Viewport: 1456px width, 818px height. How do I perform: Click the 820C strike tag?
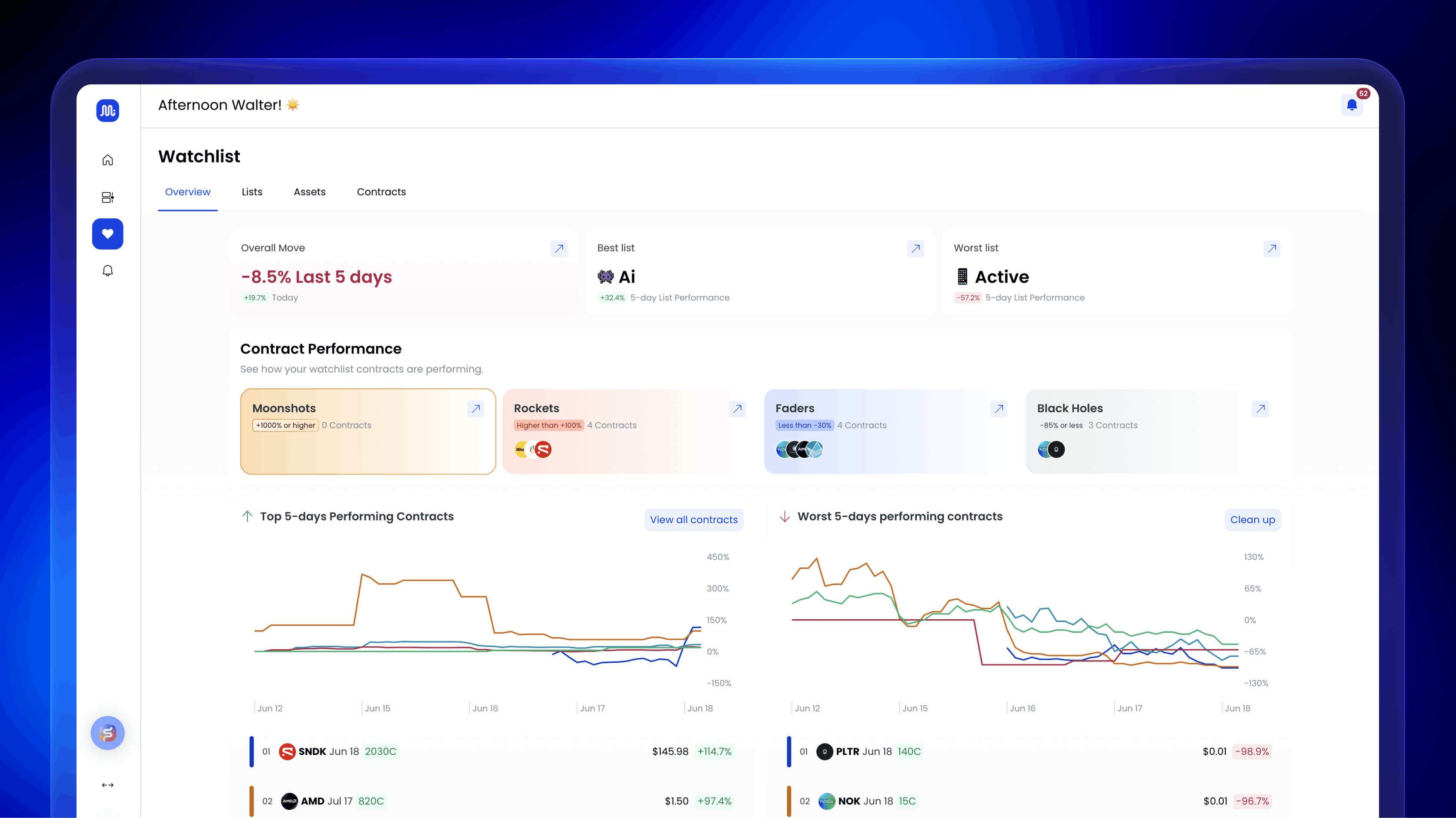click(371, 801)
